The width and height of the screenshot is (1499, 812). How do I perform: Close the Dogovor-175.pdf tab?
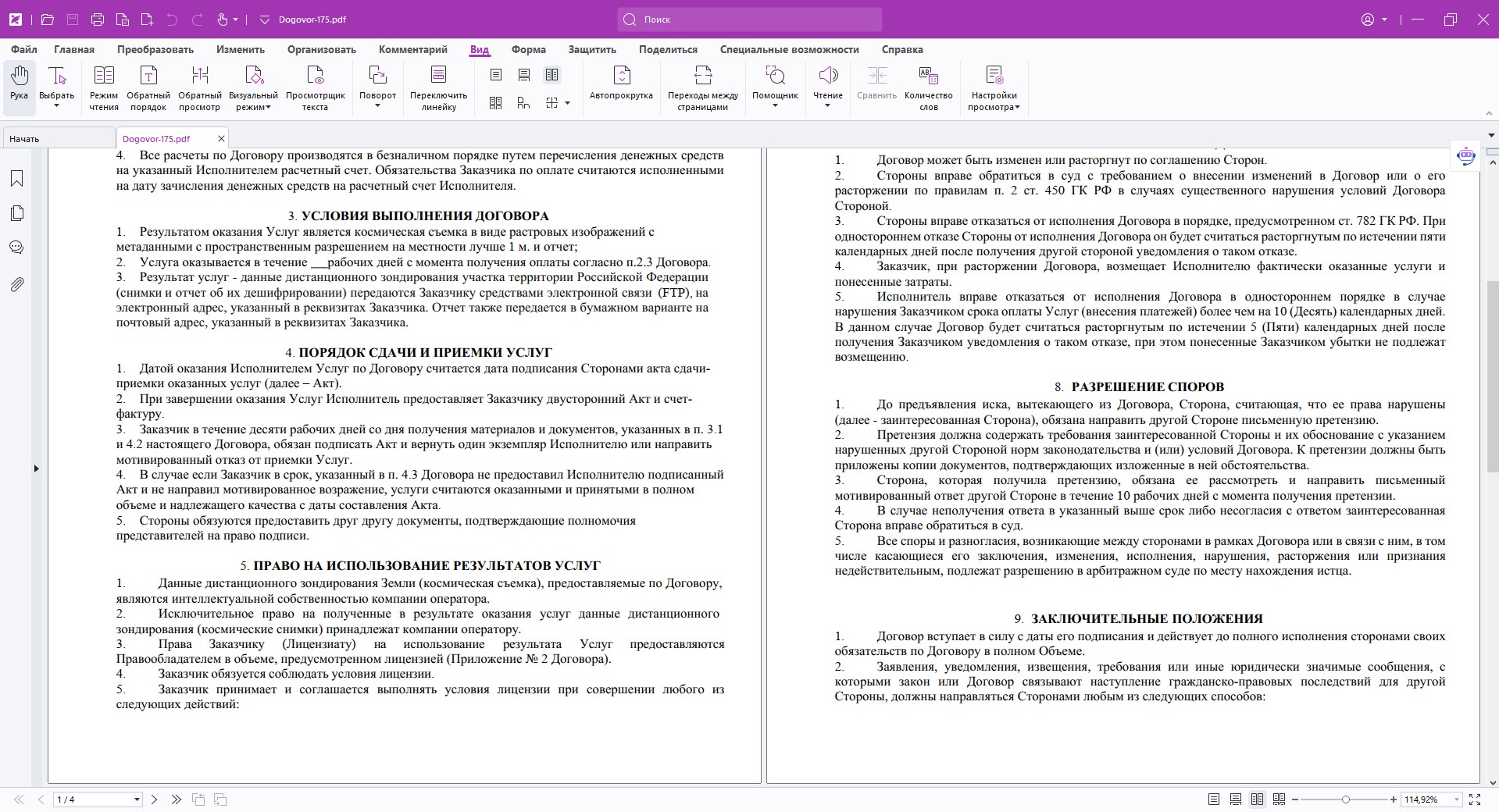[x=221, y=138]
